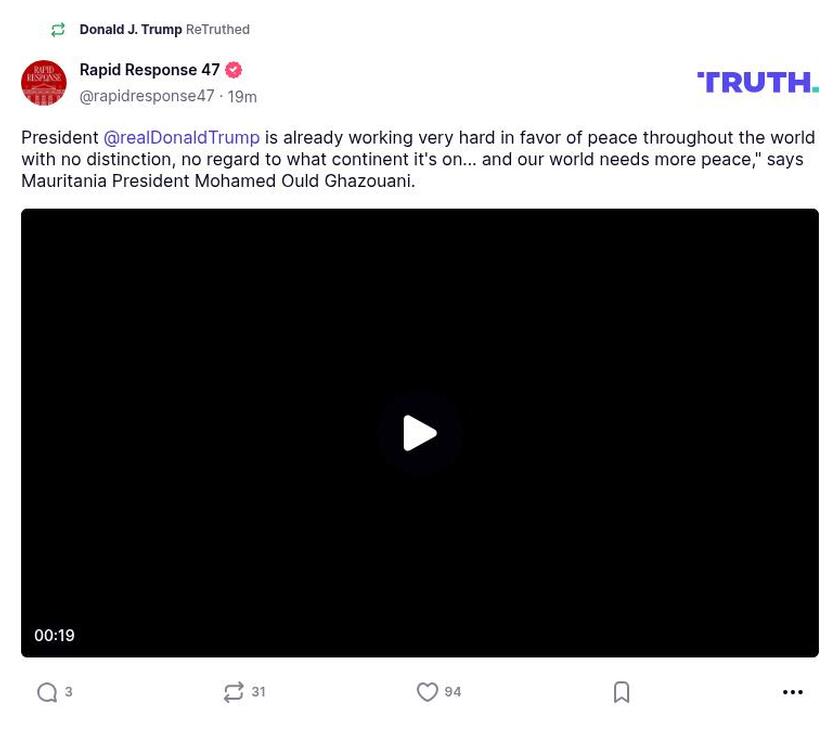Open the Donald J. Trump profile link
The width and height of the screenshot is (840, 736).
click(130, 30)
